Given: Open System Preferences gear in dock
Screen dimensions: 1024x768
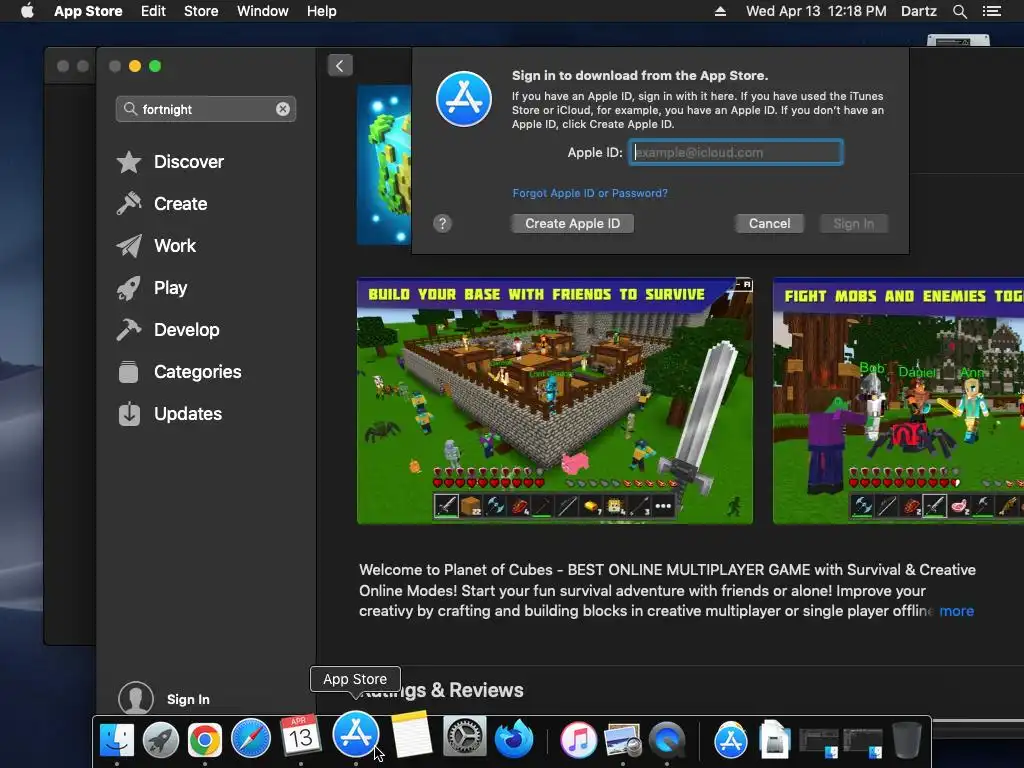Looking at the screenshot, I should (464, 737).
